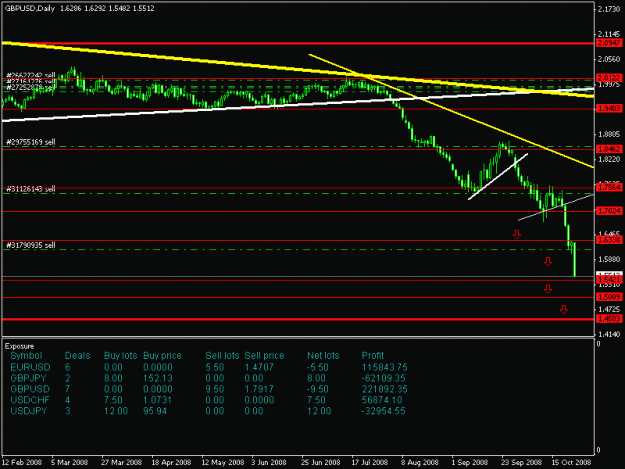Click the 25 Jun 2008 date label
The image size is (625, 469).
pyautogui.click(x=321, y=462)
